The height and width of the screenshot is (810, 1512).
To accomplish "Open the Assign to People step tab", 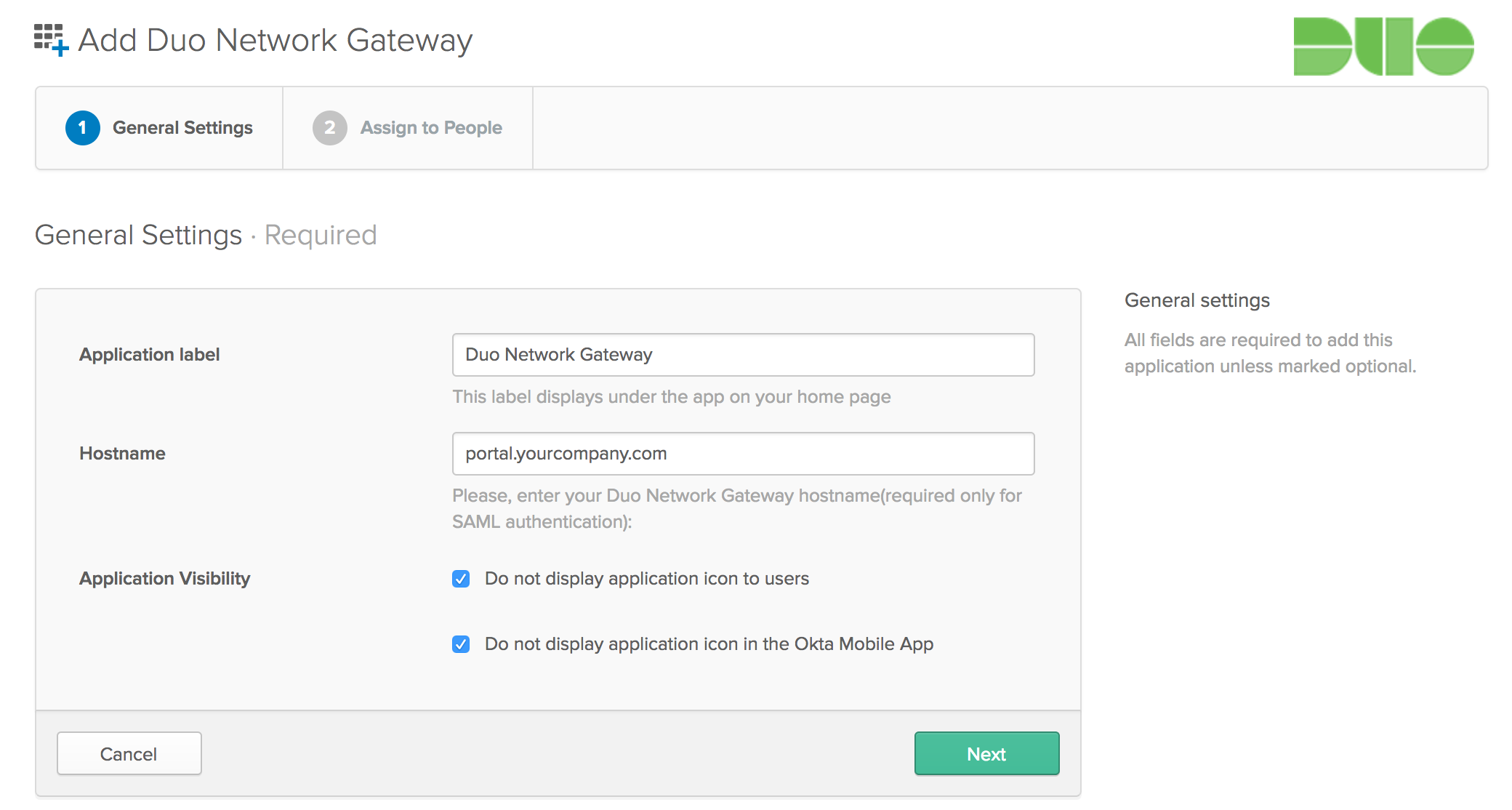I will pos(408,128).
